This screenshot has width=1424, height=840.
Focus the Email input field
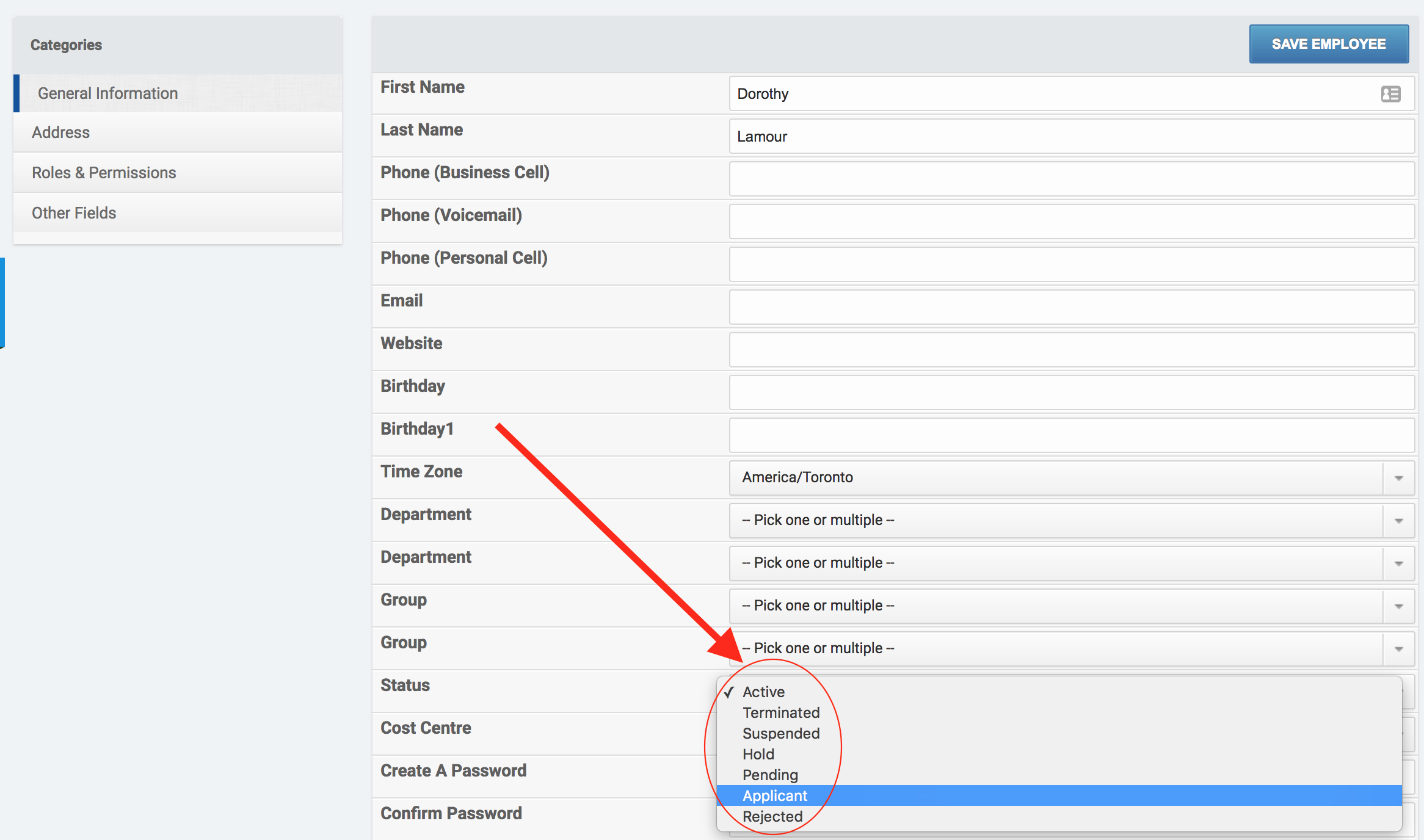(x=1071, y=307)
